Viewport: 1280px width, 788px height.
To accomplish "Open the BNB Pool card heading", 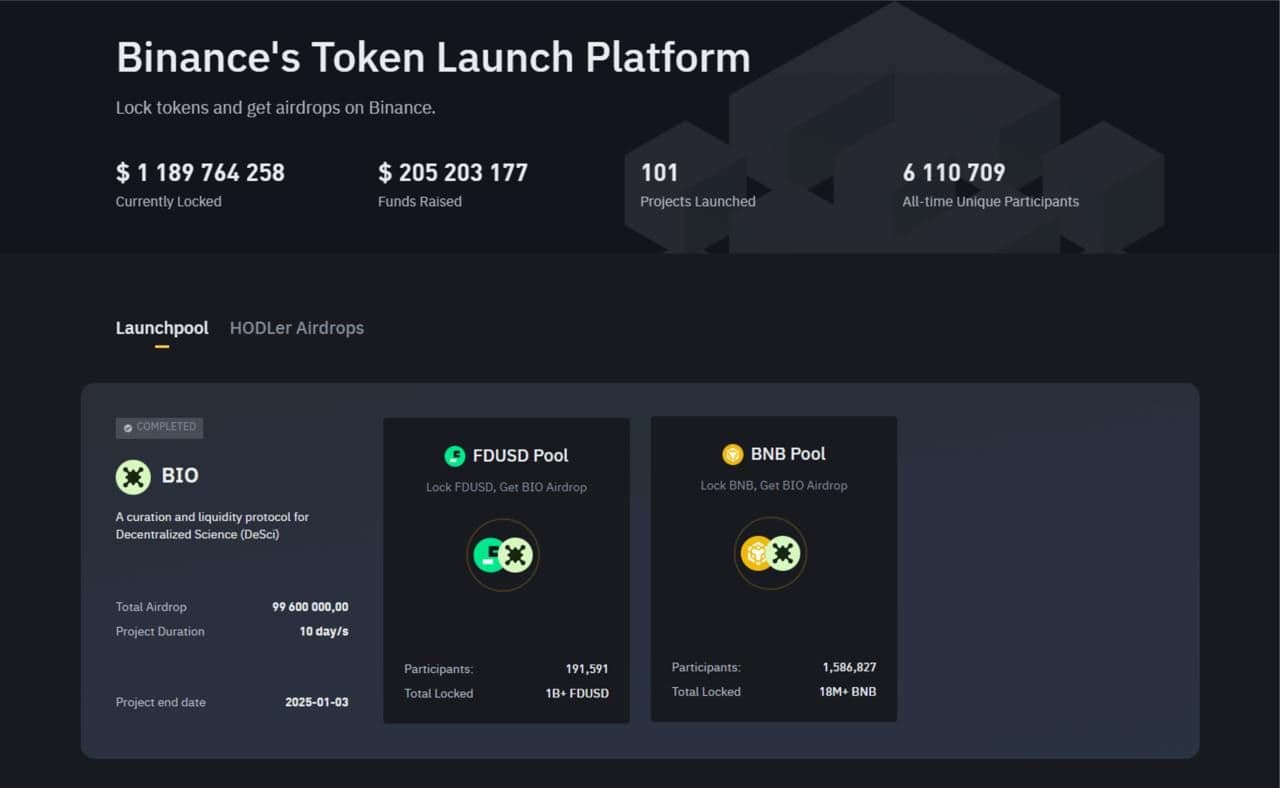I will [788, 454].
